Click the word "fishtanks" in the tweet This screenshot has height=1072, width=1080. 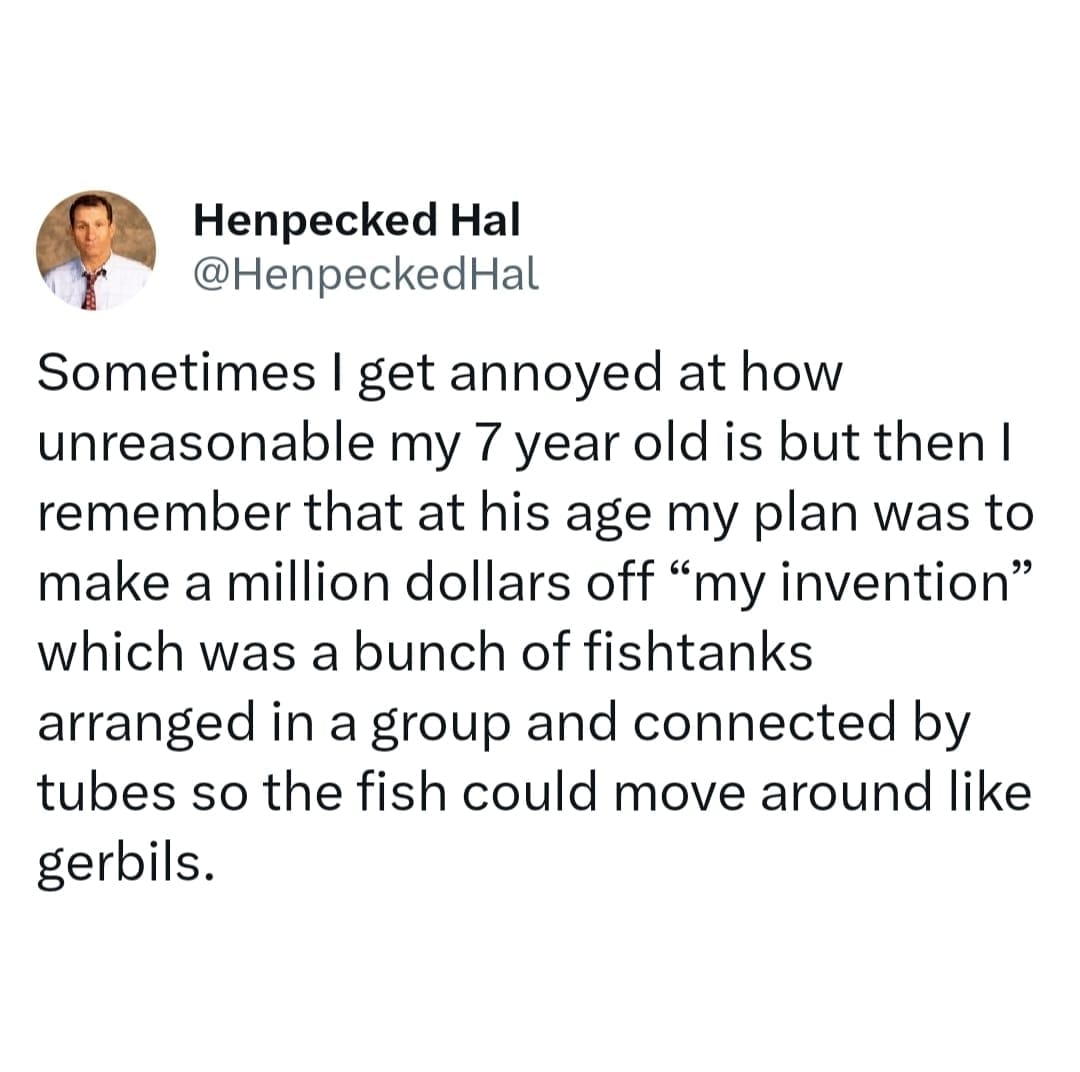pyautogui.click(x=702, y=653)
